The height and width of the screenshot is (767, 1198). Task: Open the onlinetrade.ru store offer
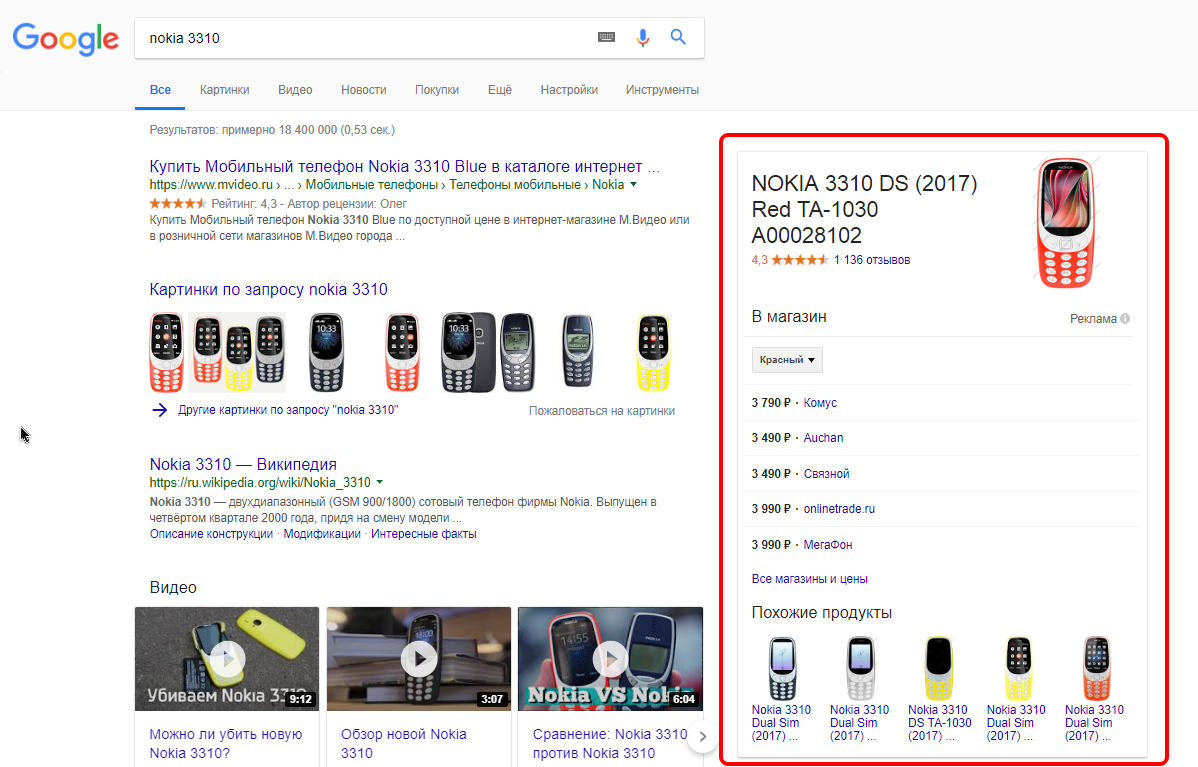pos(839,509)
